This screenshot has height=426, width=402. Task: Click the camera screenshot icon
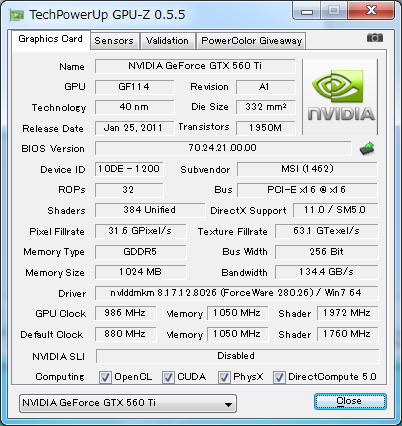pyautogui.click(x=375, y=38)
